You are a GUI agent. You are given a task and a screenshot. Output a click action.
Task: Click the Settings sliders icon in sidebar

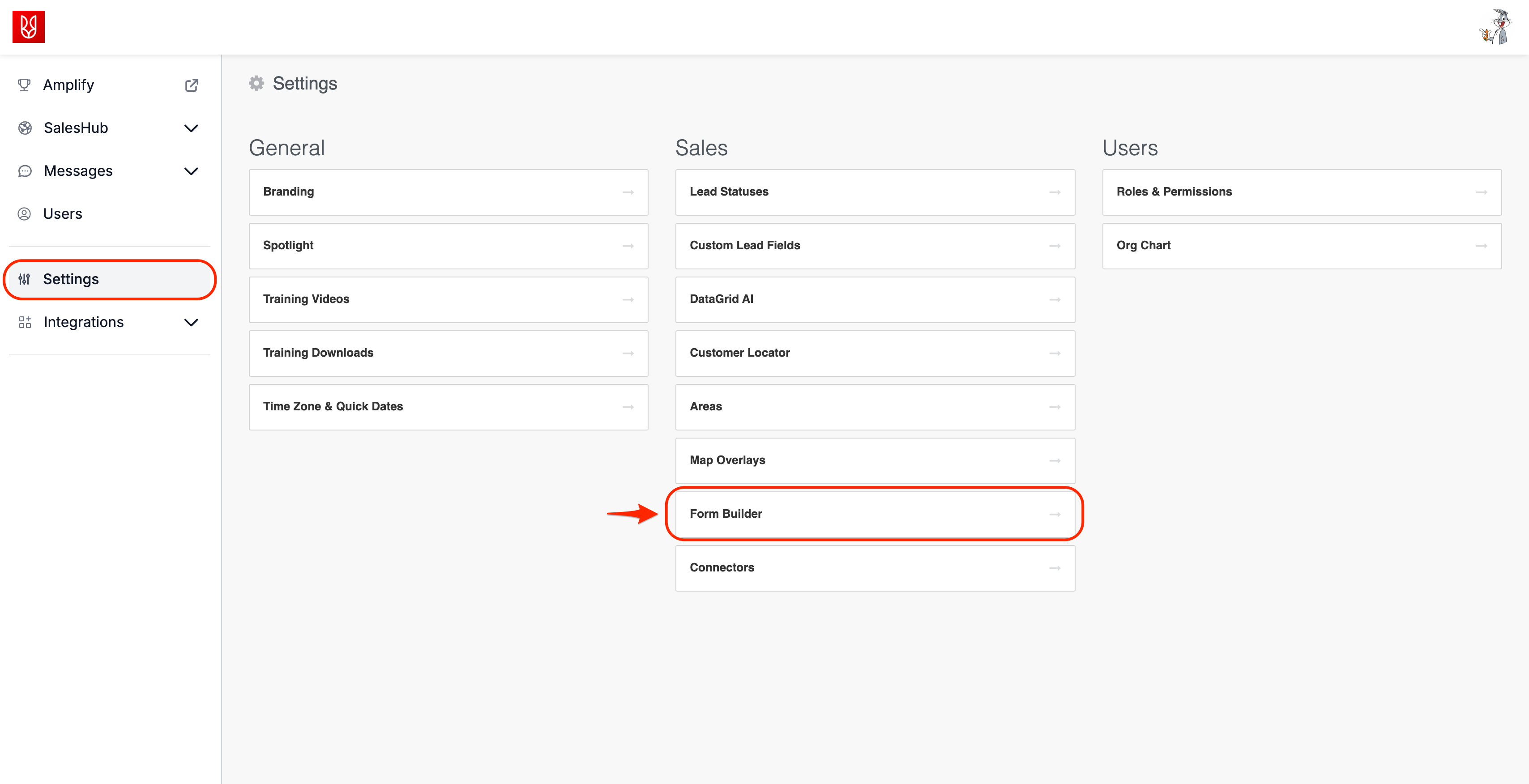pos(24,279)
